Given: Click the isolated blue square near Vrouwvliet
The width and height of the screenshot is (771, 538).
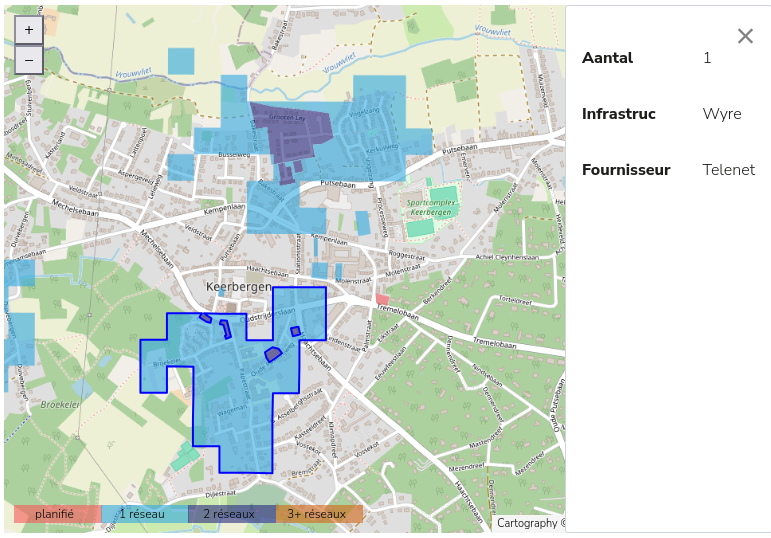Looking at the screenshot, I should 181,61.
